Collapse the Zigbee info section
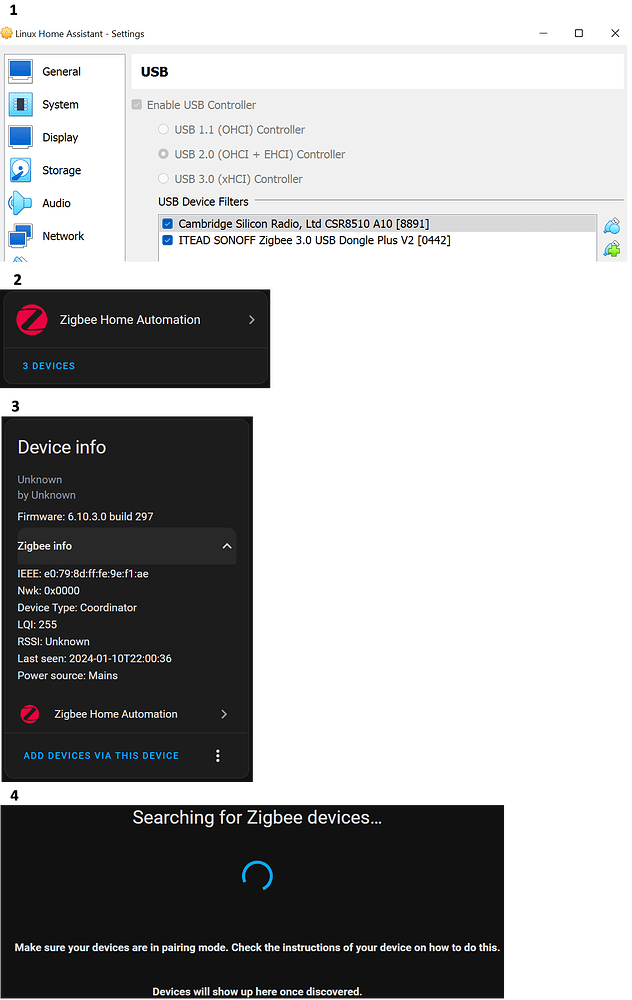Image resolution: width=632 pixels, height=1000 pixels. pos(226,546)
